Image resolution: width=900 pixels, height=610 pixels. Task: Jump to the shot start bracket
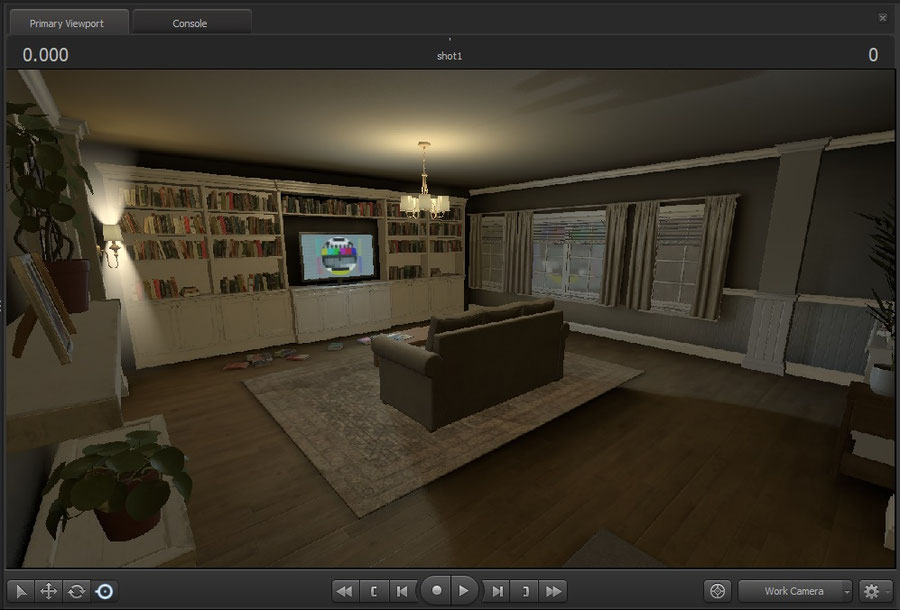click(x=374, y=591)
